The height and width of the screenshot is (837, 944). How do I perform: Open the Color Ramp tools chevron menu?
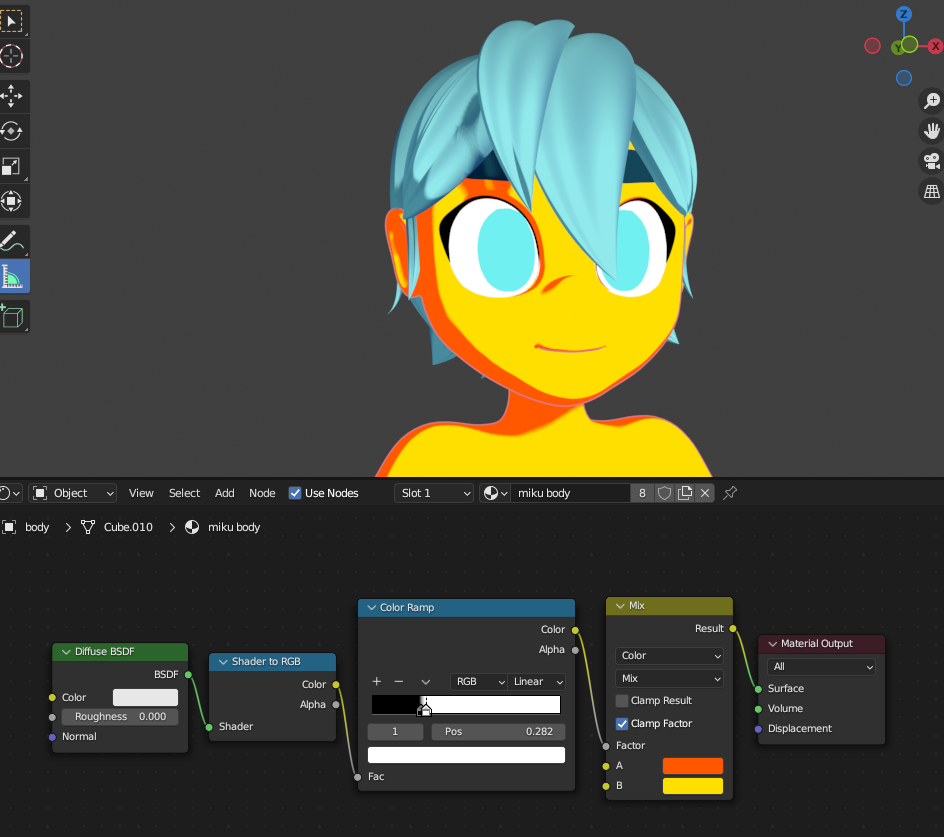pos(426,682)
